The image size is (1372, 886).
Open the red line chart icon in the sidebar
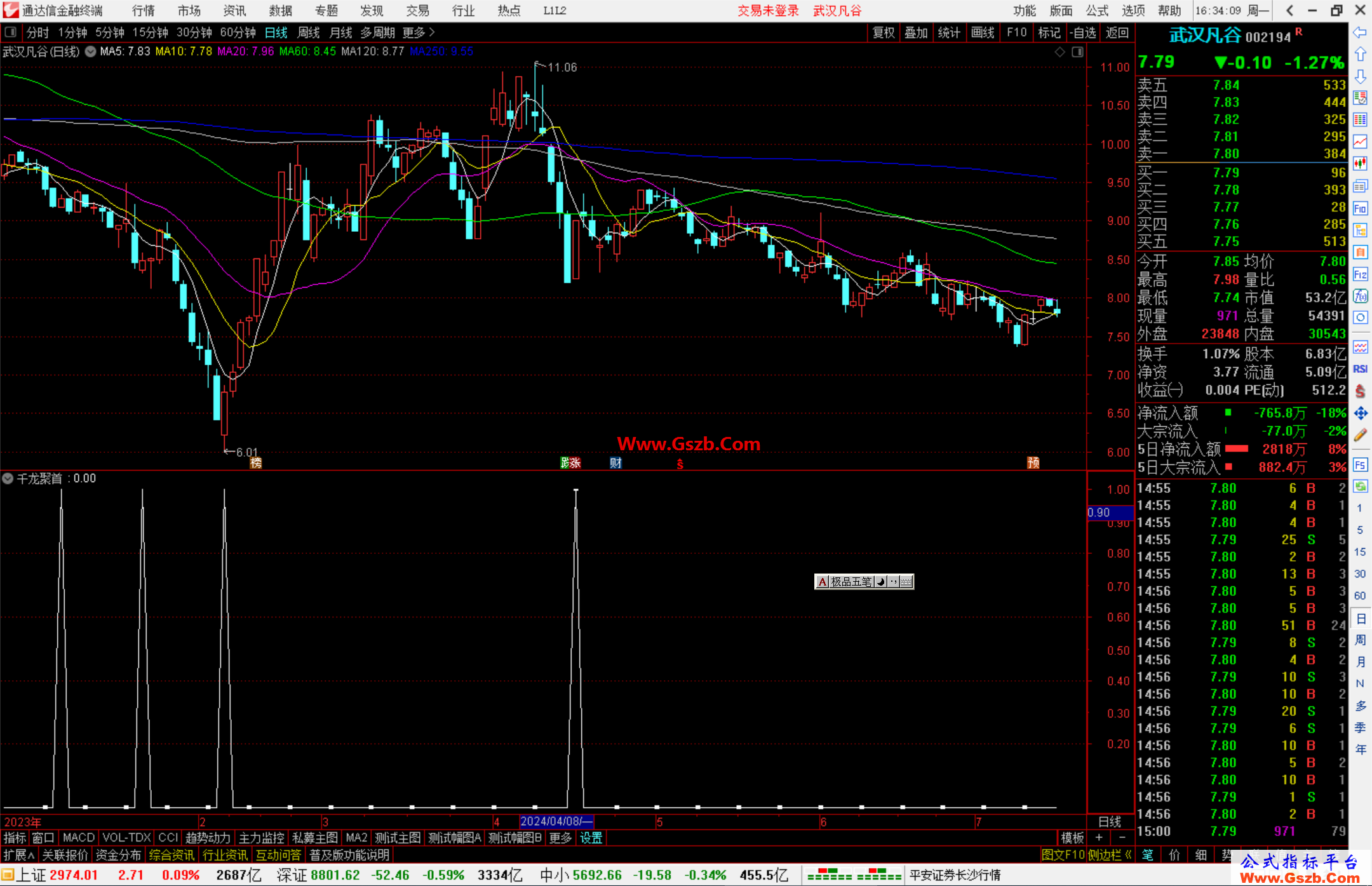pos(1360,142)
